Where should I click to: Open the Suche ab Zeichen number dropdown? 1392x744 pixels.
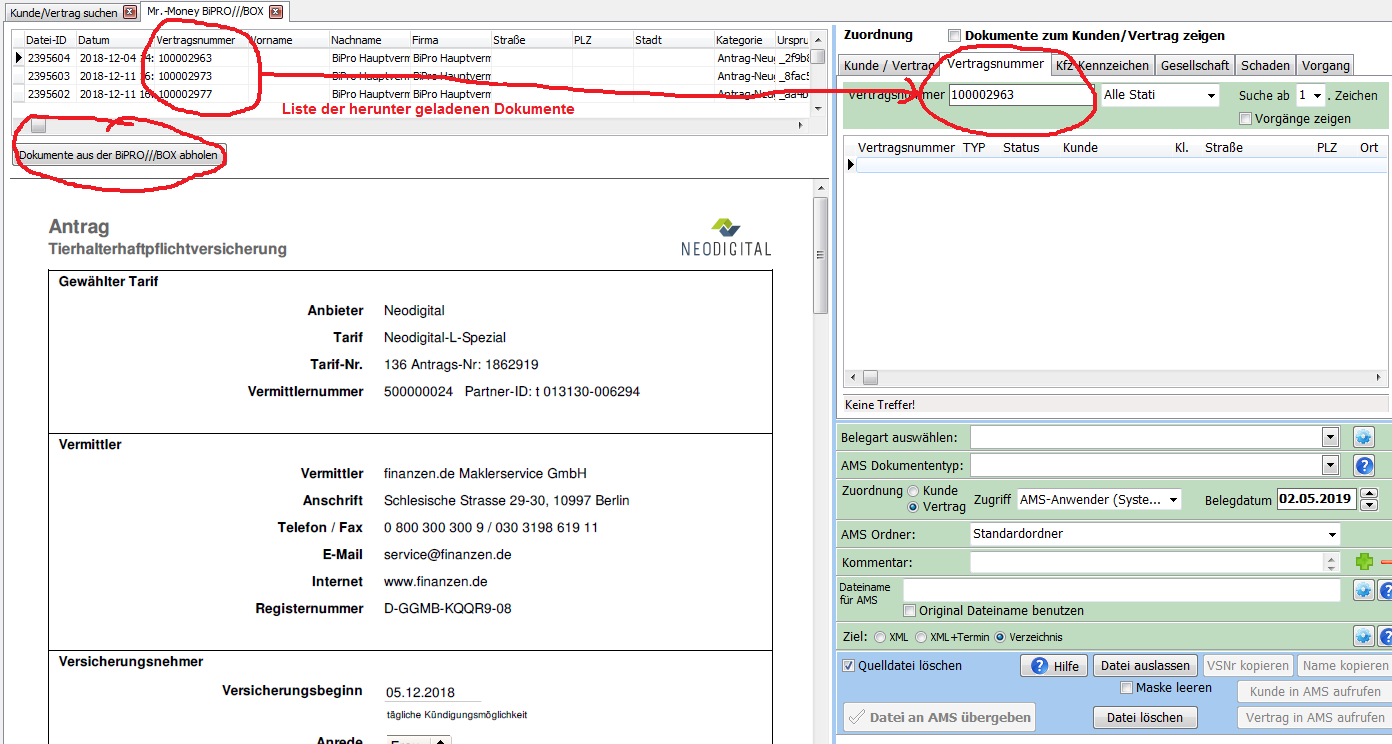(x=1317, y=96)
